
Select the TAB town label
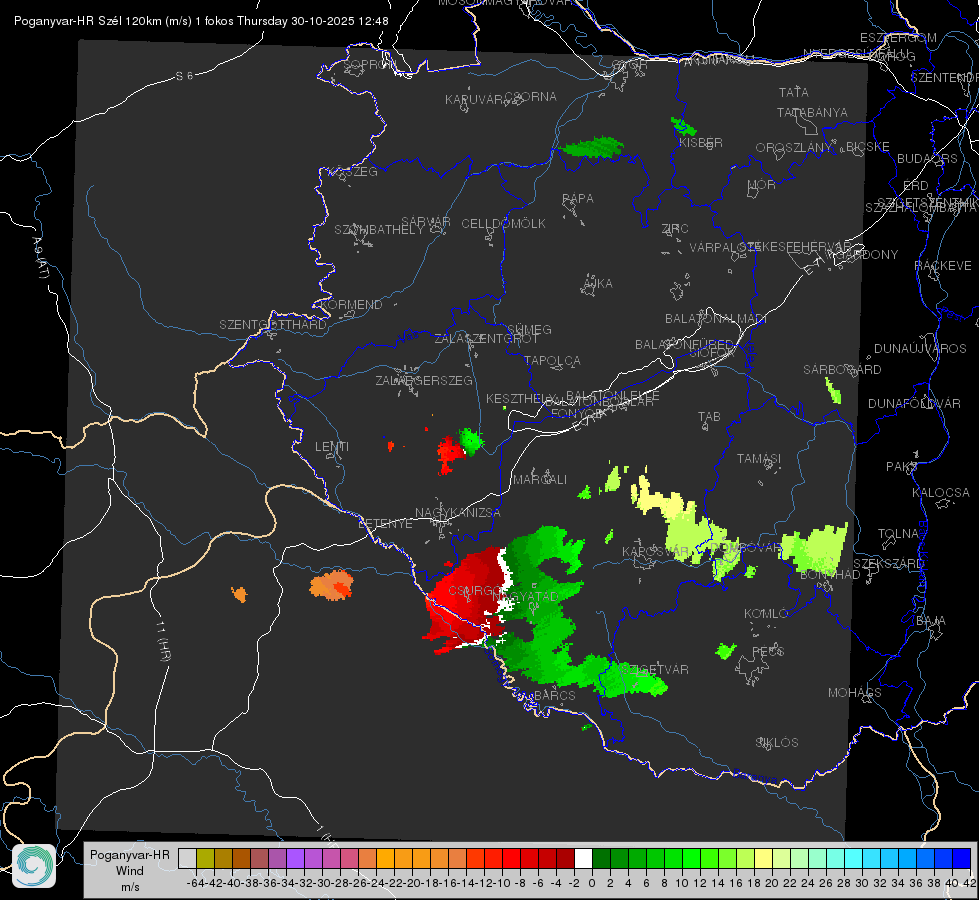pyautogui.click(x=709, y=417)
